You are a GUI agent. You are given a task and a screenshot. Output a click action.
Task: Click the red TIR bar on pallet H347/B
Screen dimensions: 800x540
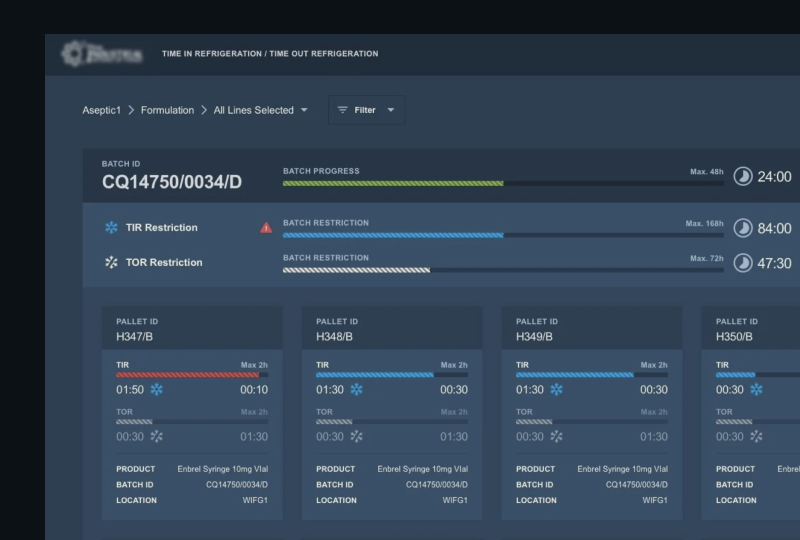point(187,375)
